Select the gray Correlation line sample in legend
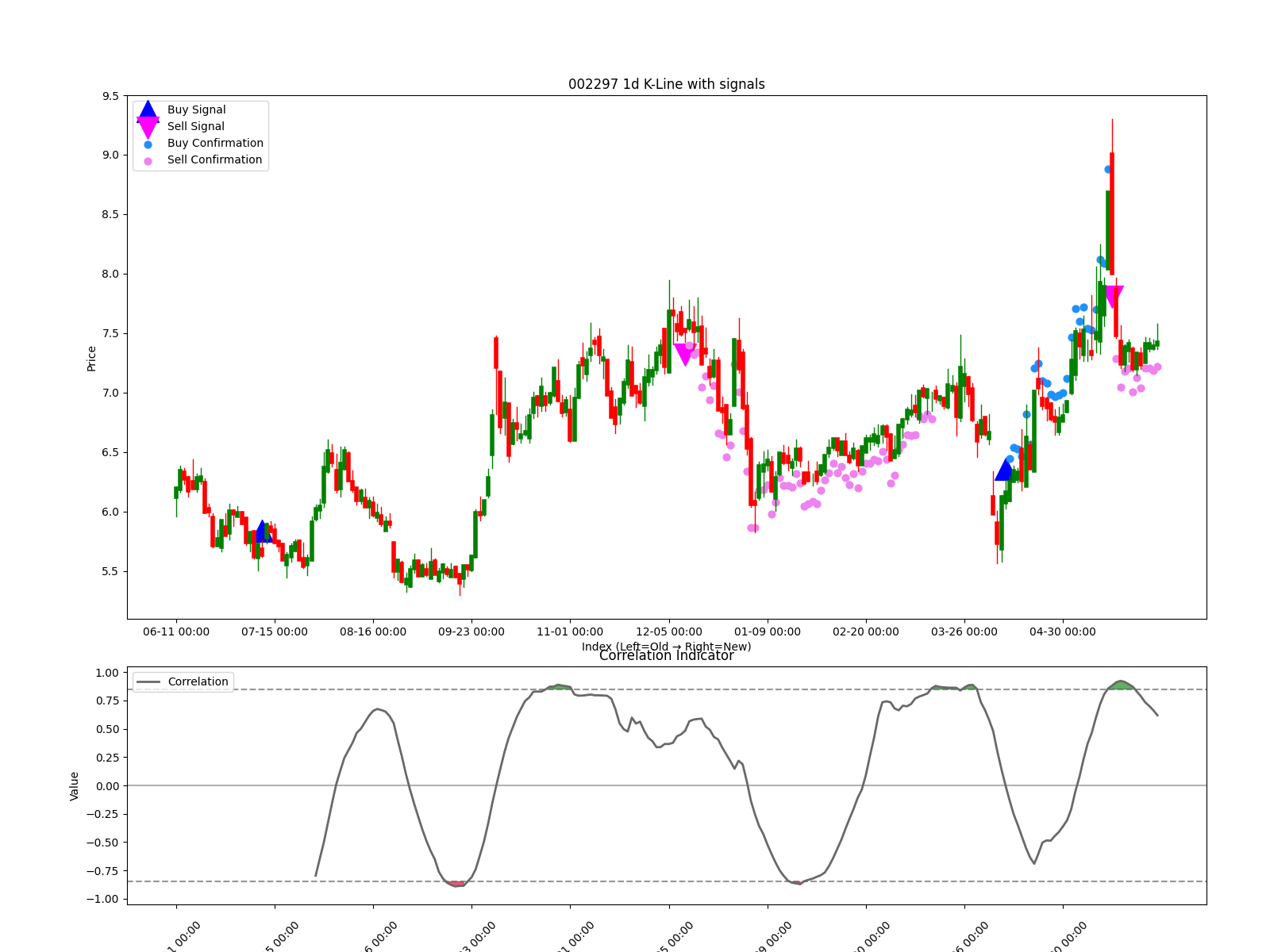The width and height of the screenshot is (1270, 952). (148, 681)
